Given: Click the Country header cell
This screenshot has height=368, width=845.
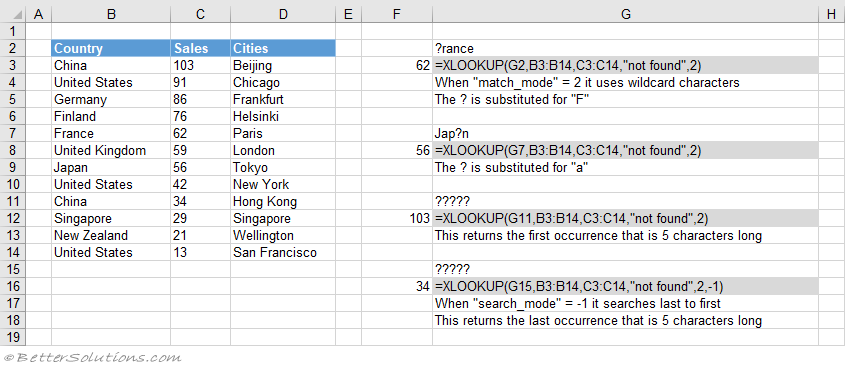Looking at the screenshot, I should point(111,48).
